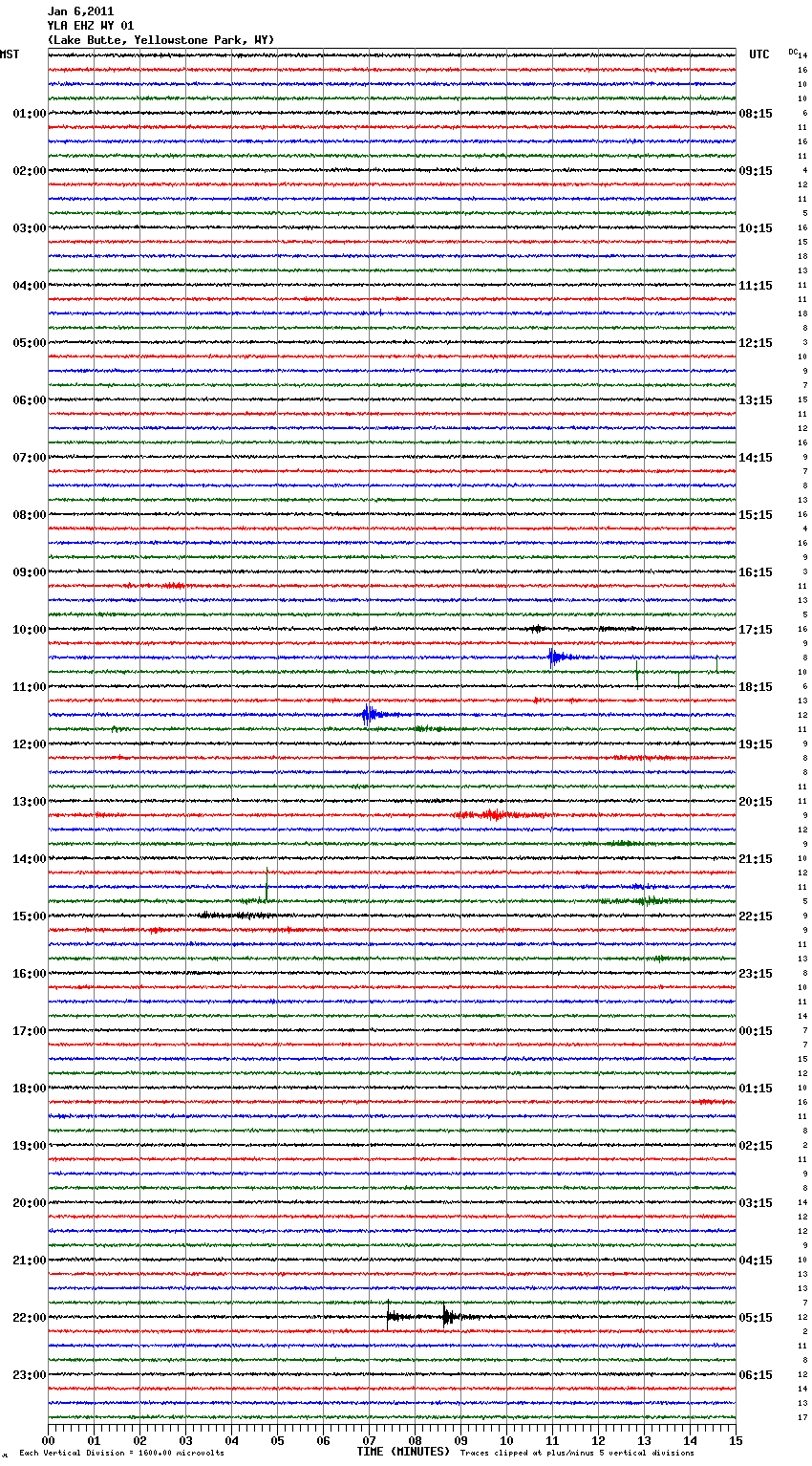Click the "06:15" UTC time label
The image size is (812, 1466).
coord(756,1375)
